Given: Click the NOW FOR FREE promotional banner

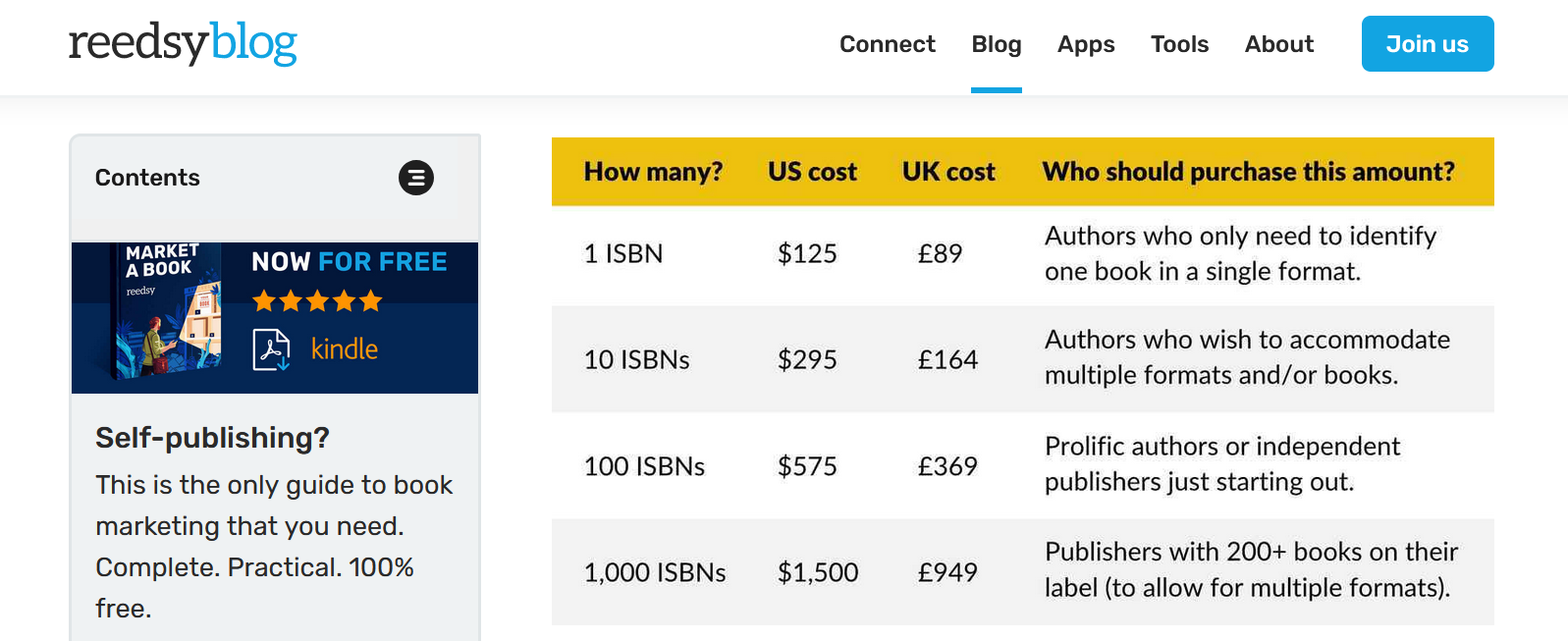Looking at the screenshot, I should point(350,261).
